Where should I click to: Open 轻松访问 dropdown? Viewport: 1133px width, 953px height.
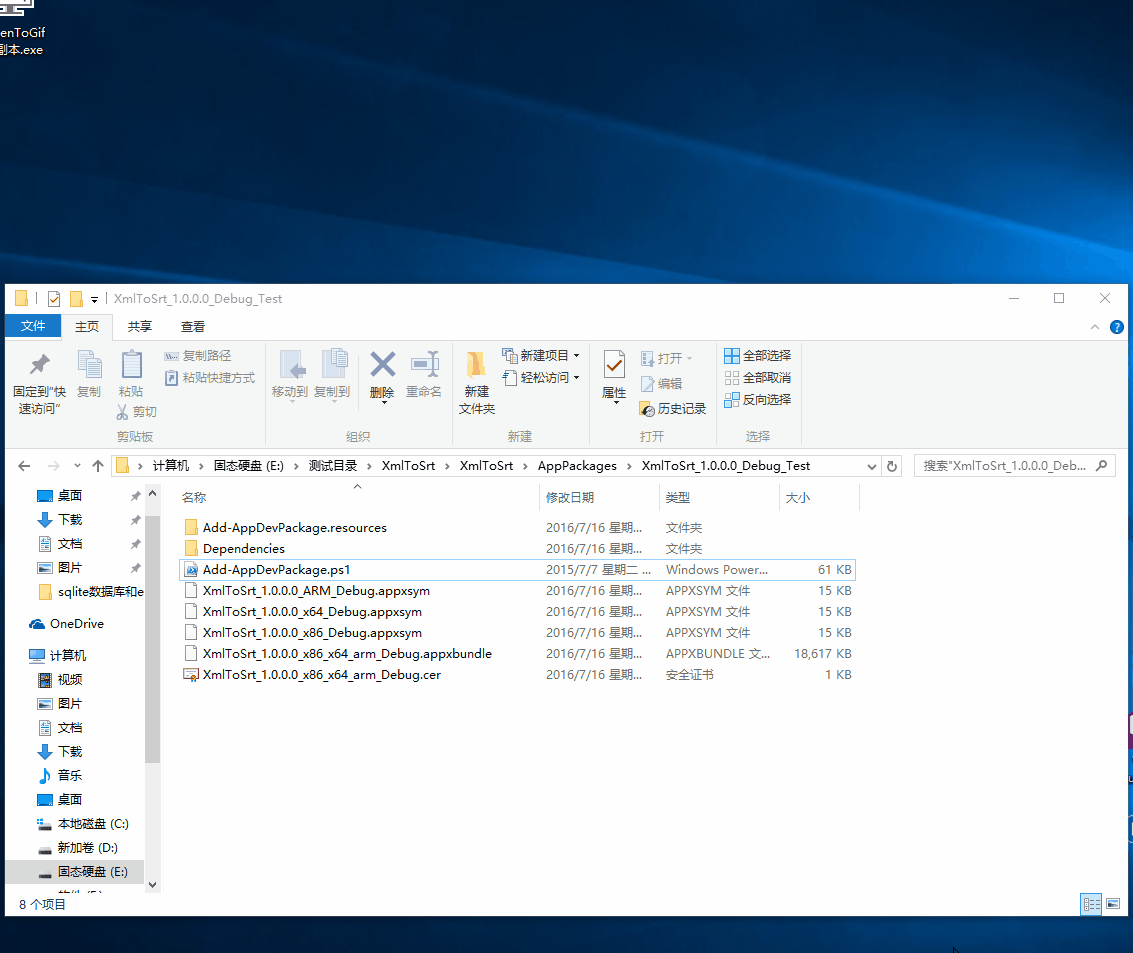click(540, 378)
